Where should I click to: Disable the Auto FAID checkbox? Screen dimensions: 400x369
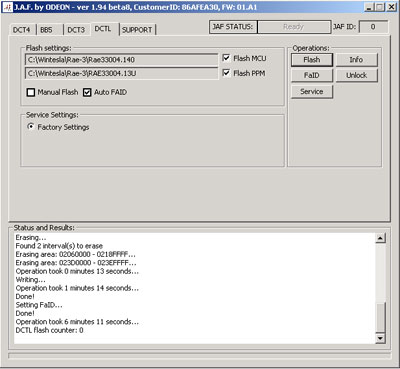pyautogui.click(x=87, y=92)
